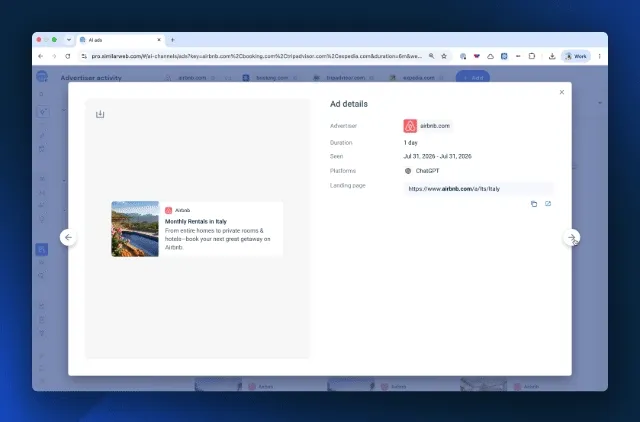Click the 'Jul 31, 2026 - Jul 31, 2026' seen date

click(437, 156)
